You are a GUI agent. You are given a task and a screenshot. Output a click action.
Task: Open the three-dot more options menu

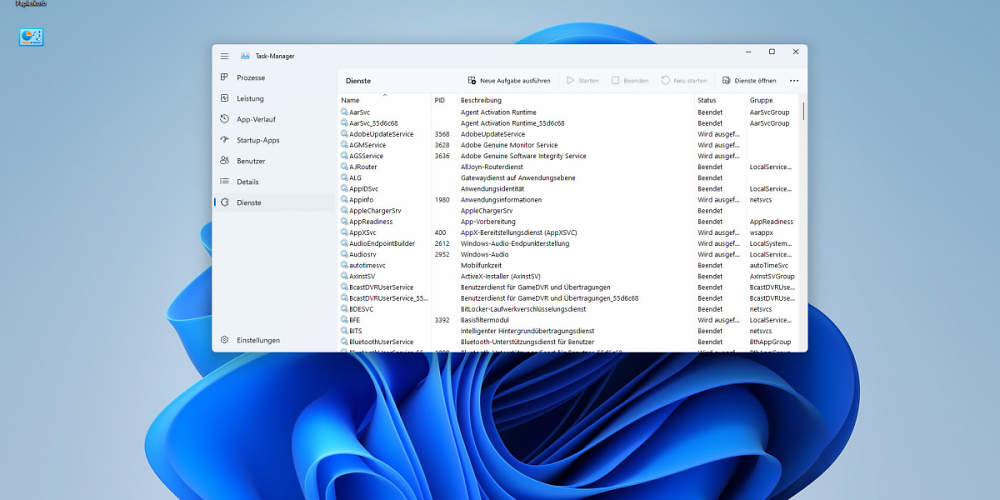click(x=794, y=81)
